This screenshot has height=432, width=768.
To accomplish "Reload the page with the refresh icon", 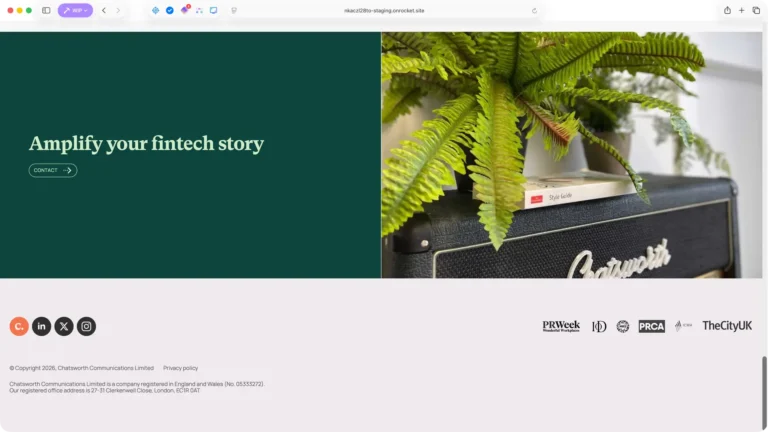I will pyautogui.click(x=534, y=10).
